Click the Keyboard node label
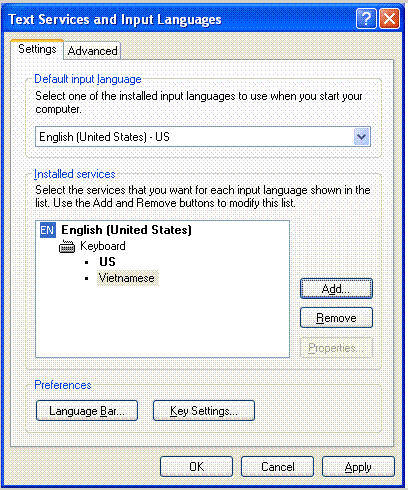The height and width of the screenshot is (490, 408). coord(103,246)
